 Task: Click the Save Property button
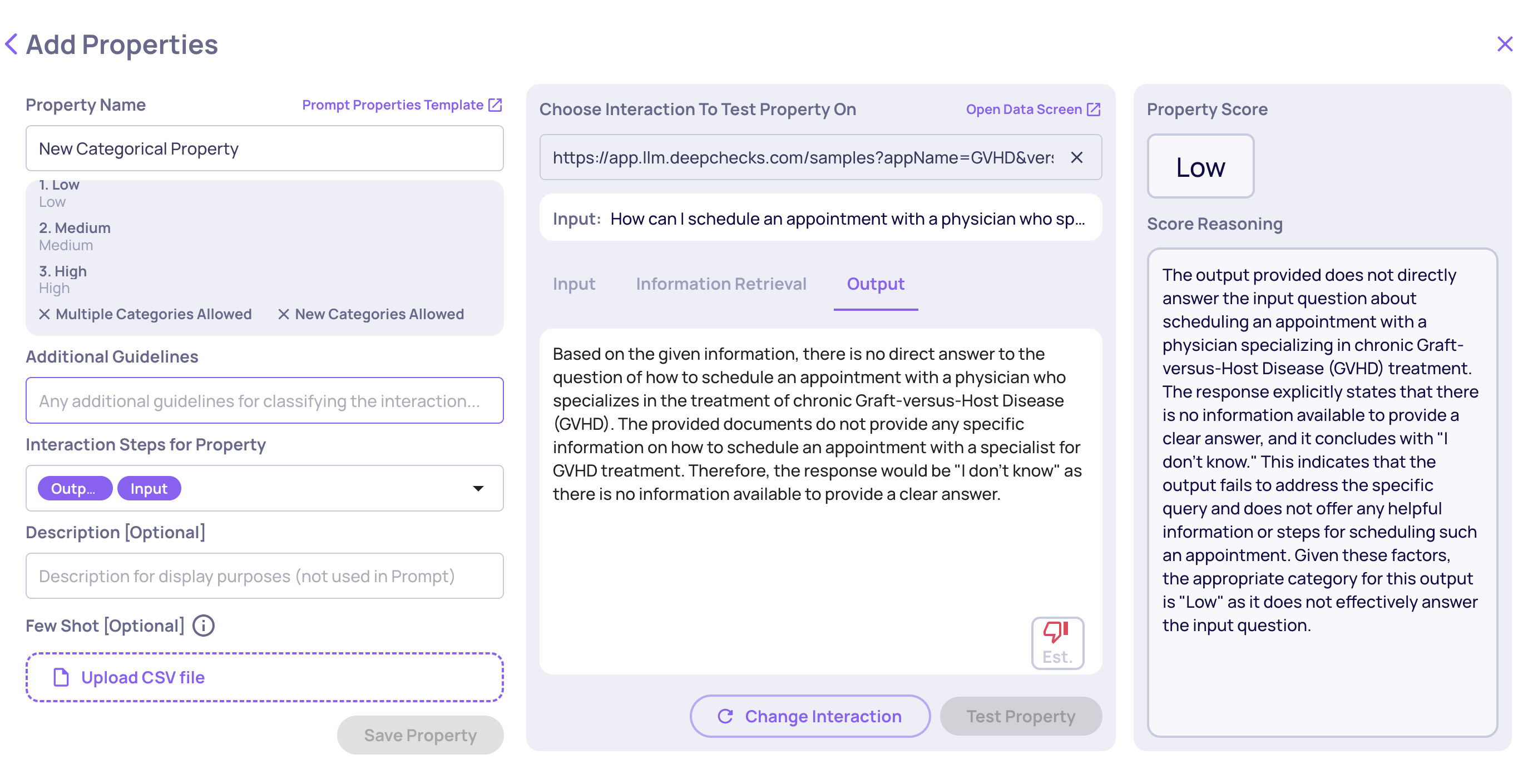pos(420,735)
